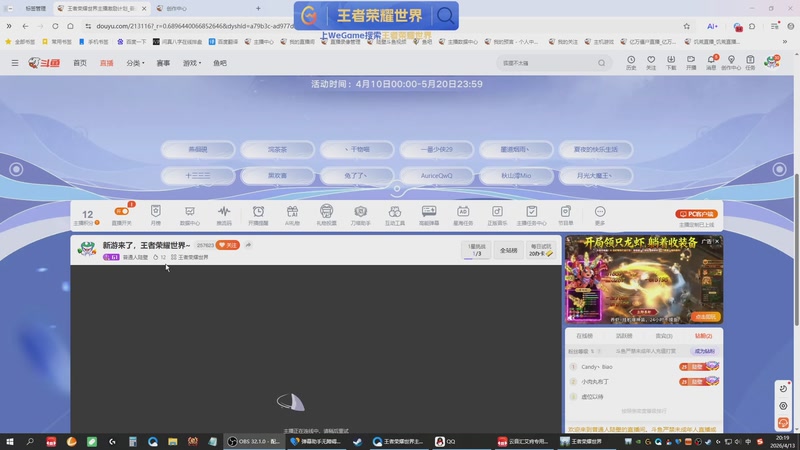This screenshot has width=800, height=450.
Task: Click the 1星挑战 1/3 progress button
Action: tap(477, 250)
